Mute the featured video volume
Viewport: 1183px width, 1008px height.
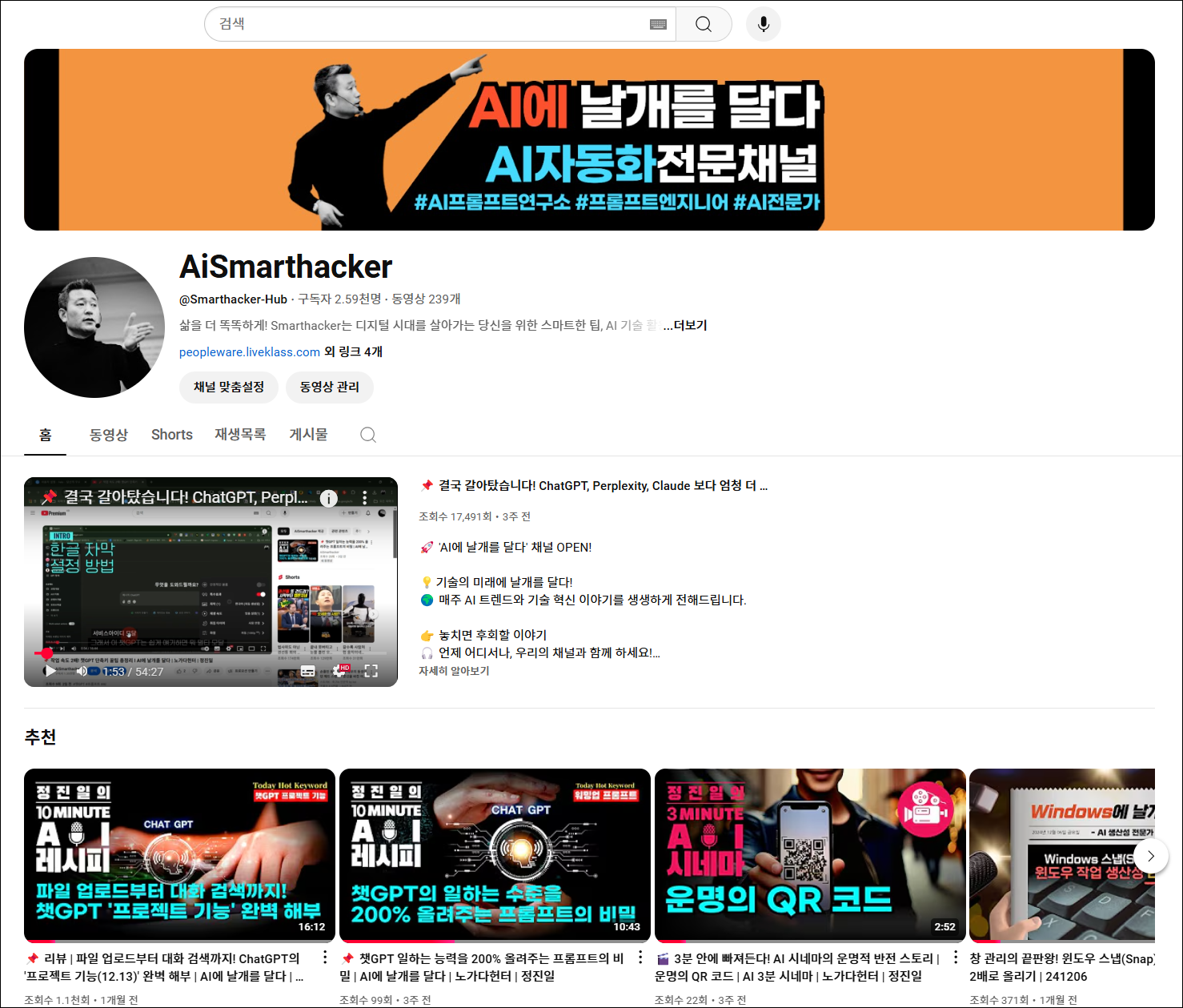click(82, 671)
